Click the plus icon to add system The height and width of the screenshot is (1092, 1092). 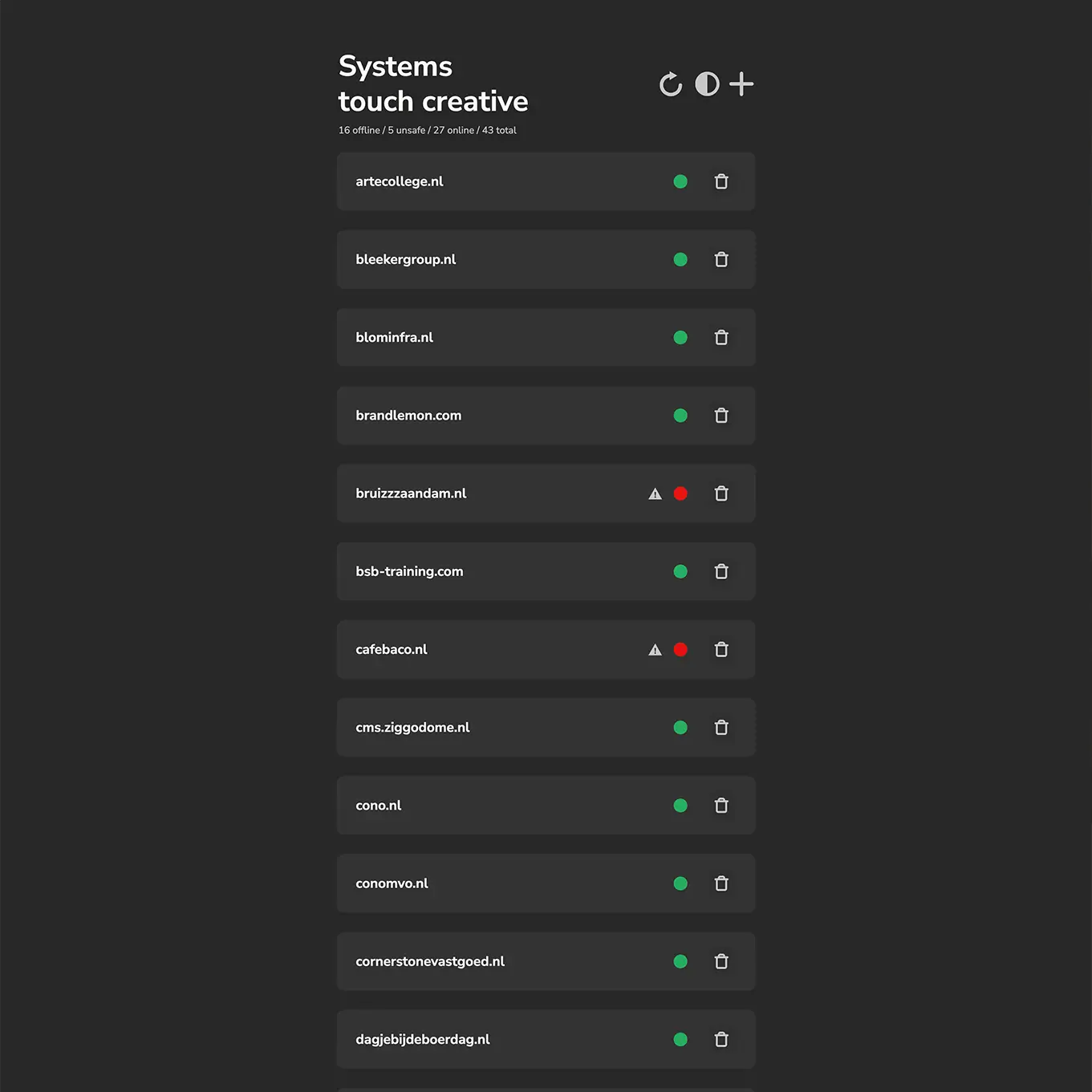(741, 84)
